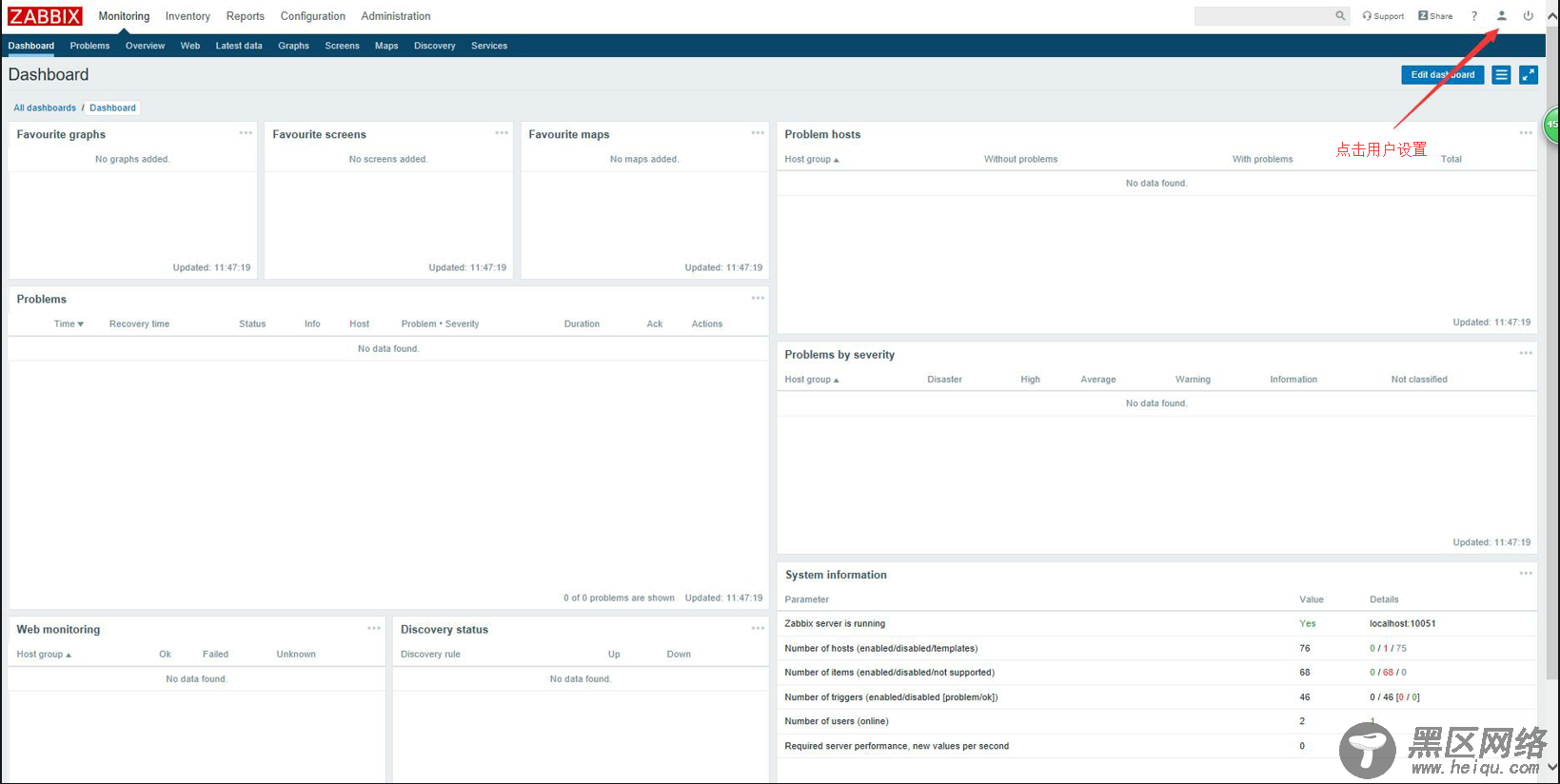This screenshot has height=784, width=1560.
Task: Sort Web monitoring by Host group
Action: [x=44, y=654]
